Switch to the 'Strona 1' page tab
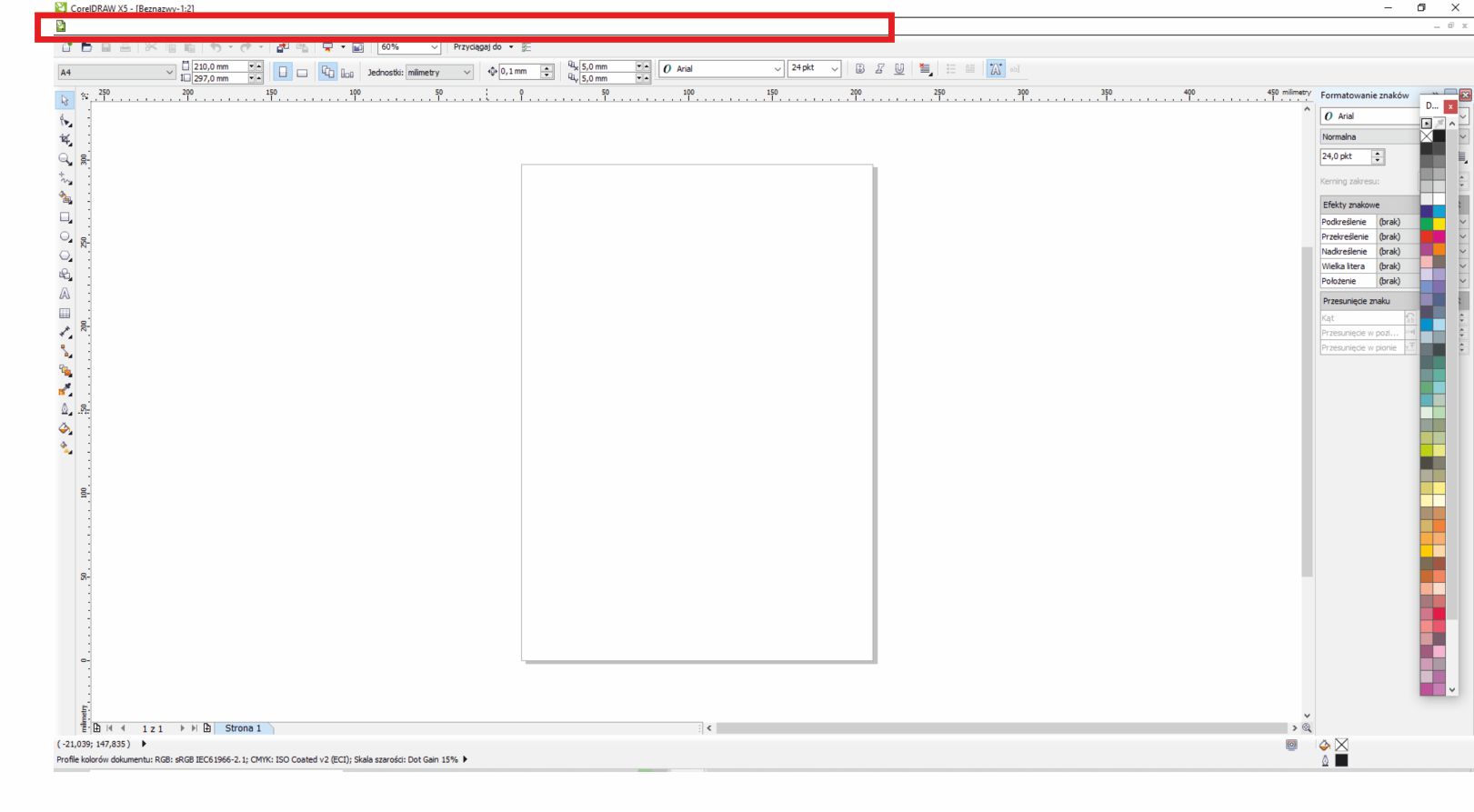 243,728
